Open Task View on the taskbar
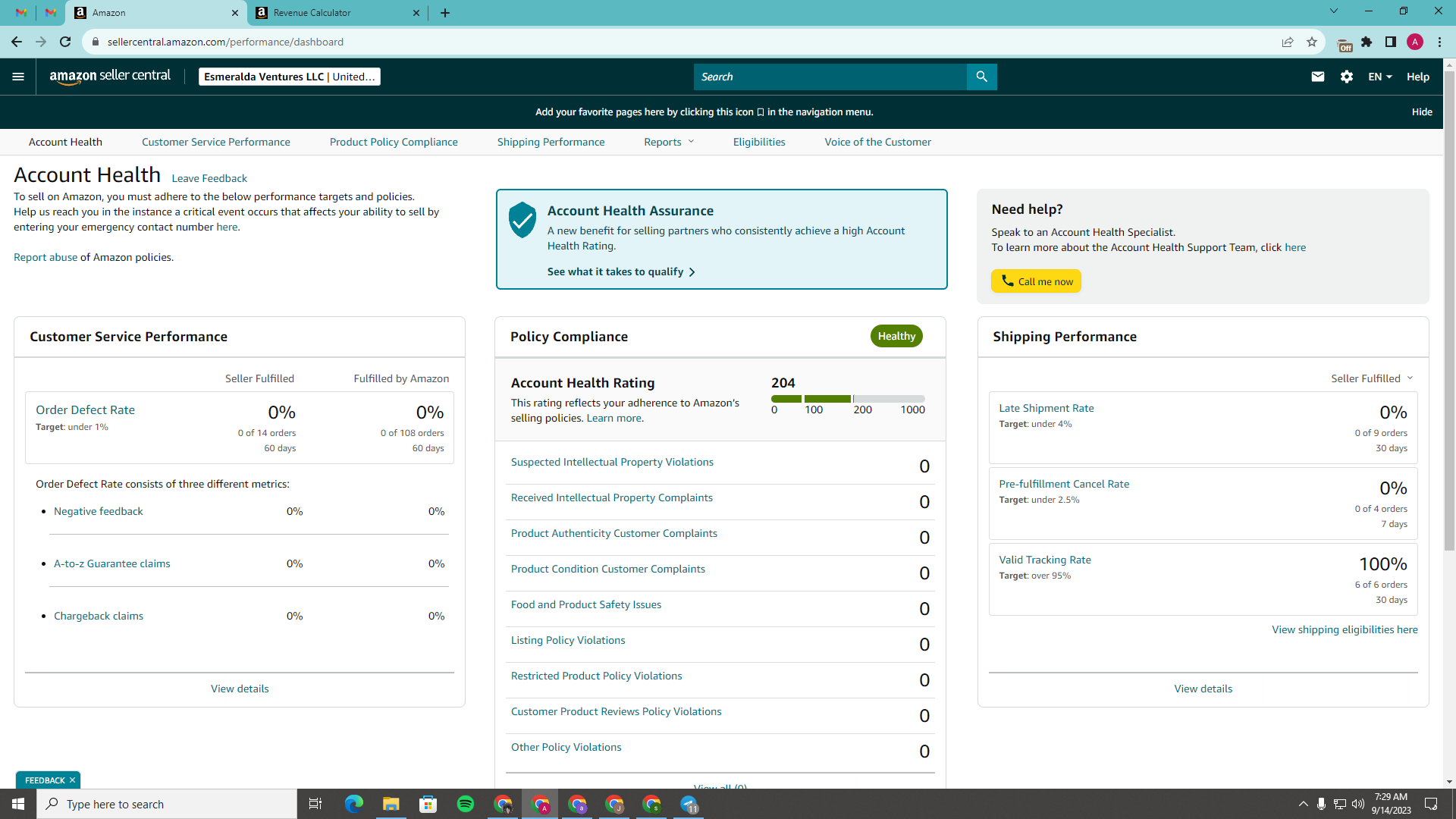 click(315, 804)
